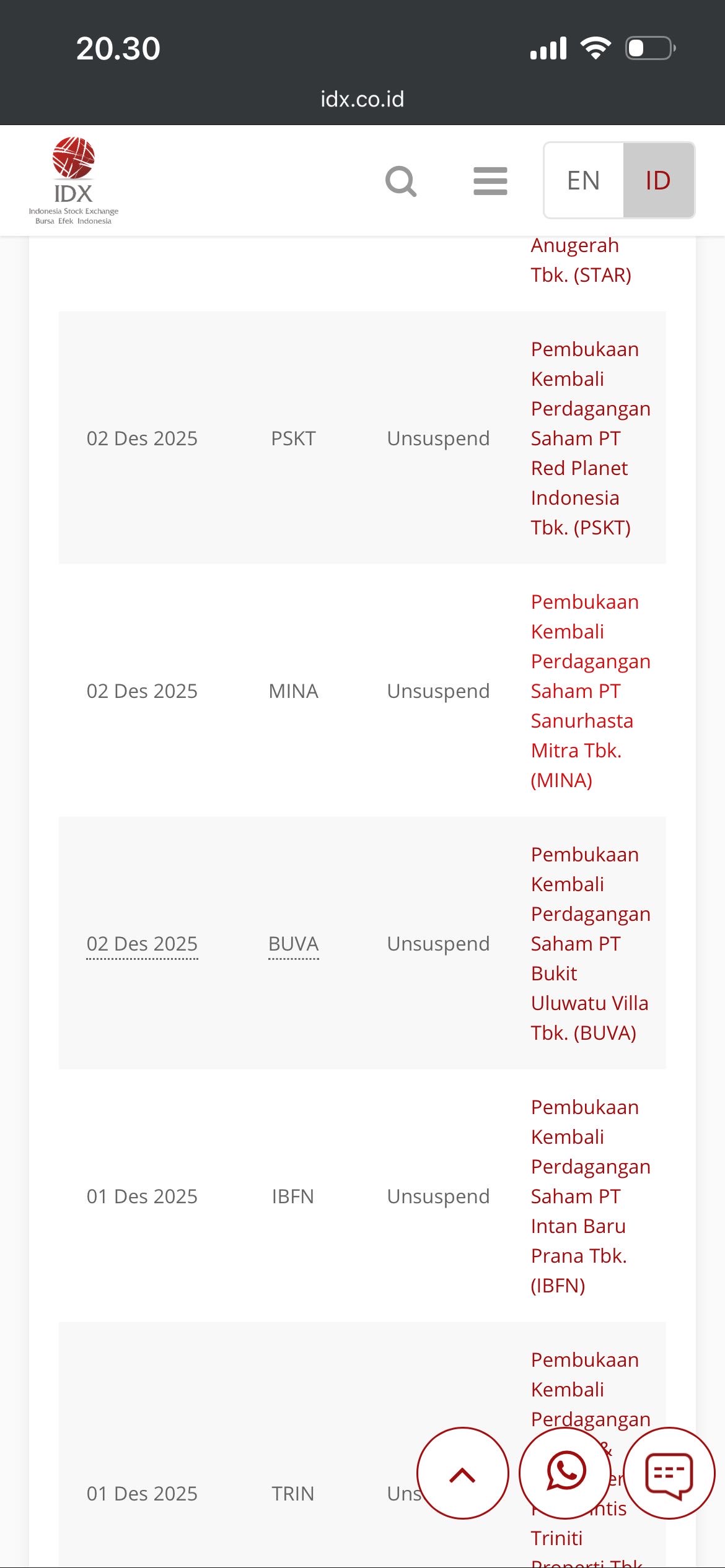The width and height of the screenshot is (725, 1568).
Task: Tap the idx.co.id address bar
Action: click(362, 99)
